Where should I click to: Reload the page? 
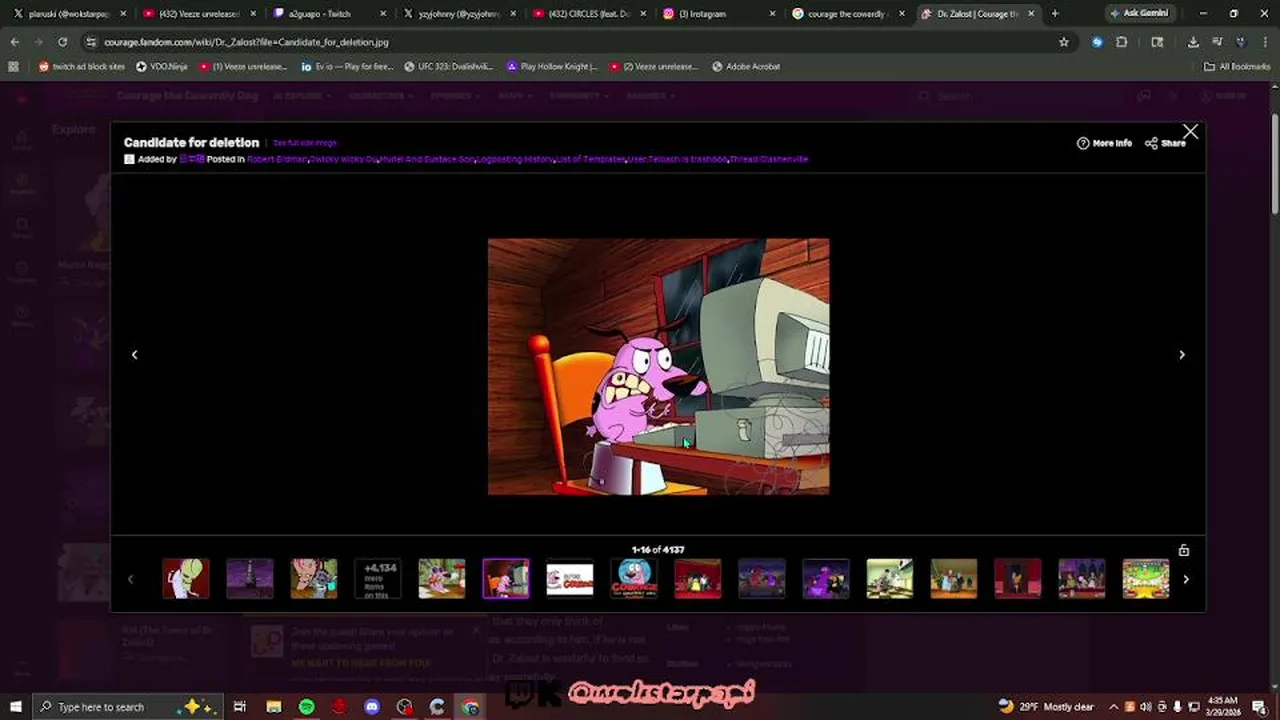(62, 42)
